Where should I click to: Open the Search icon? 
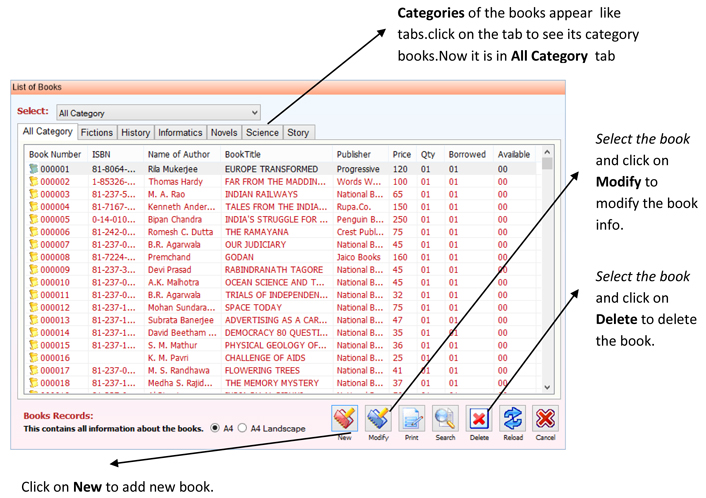click(445, 418)
